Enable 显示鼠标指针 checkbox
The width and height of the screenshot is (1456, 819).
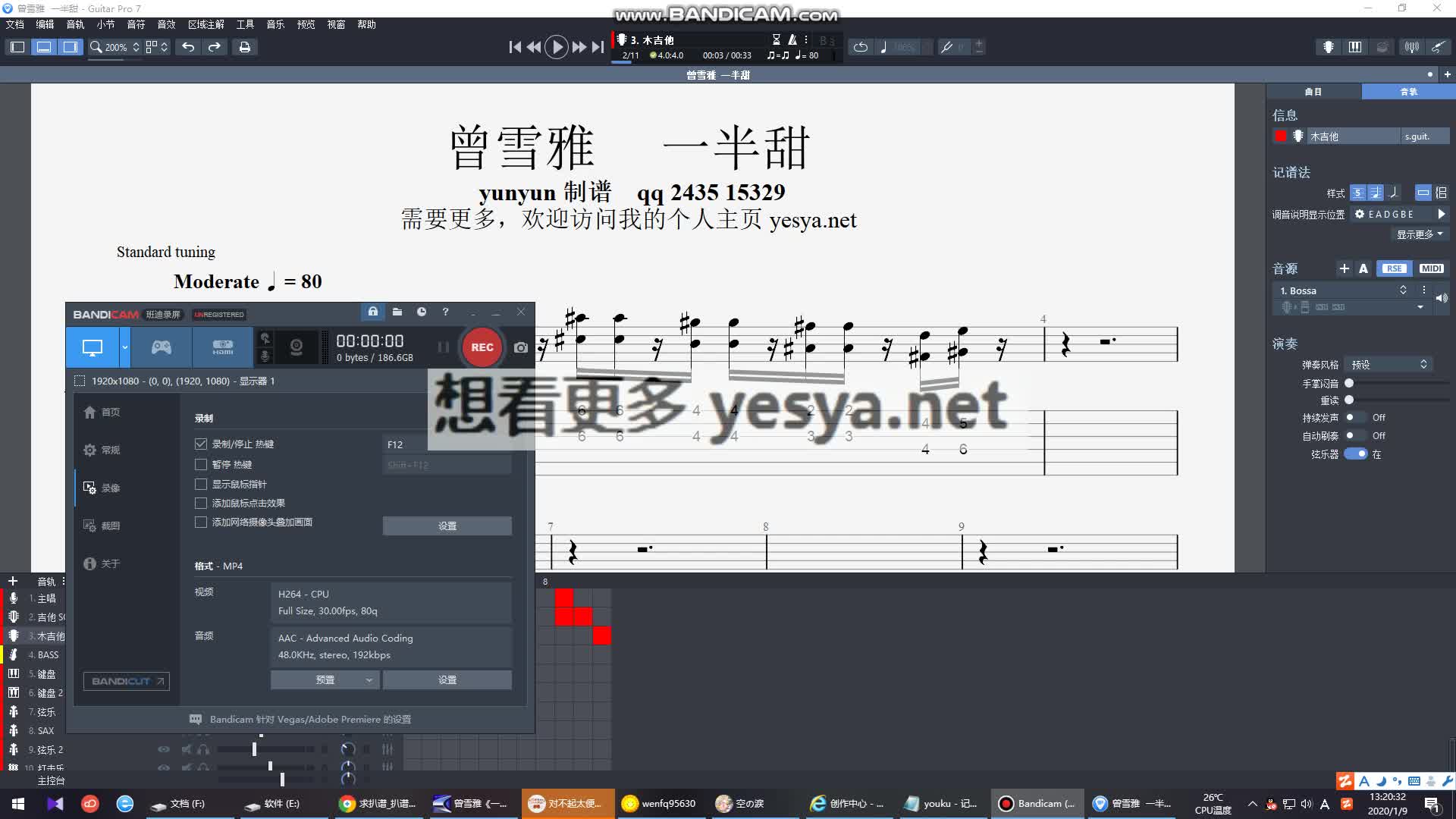pyautogui.click(x=201, y=484)
